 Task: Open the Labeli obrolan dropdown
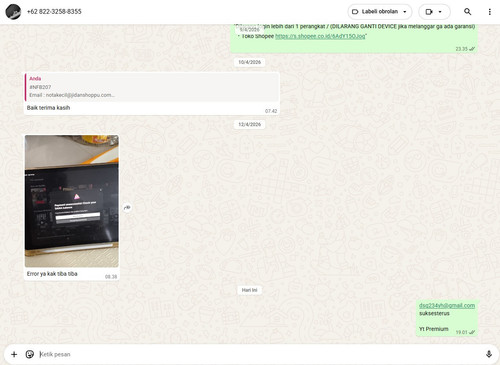tap(380, 12)
